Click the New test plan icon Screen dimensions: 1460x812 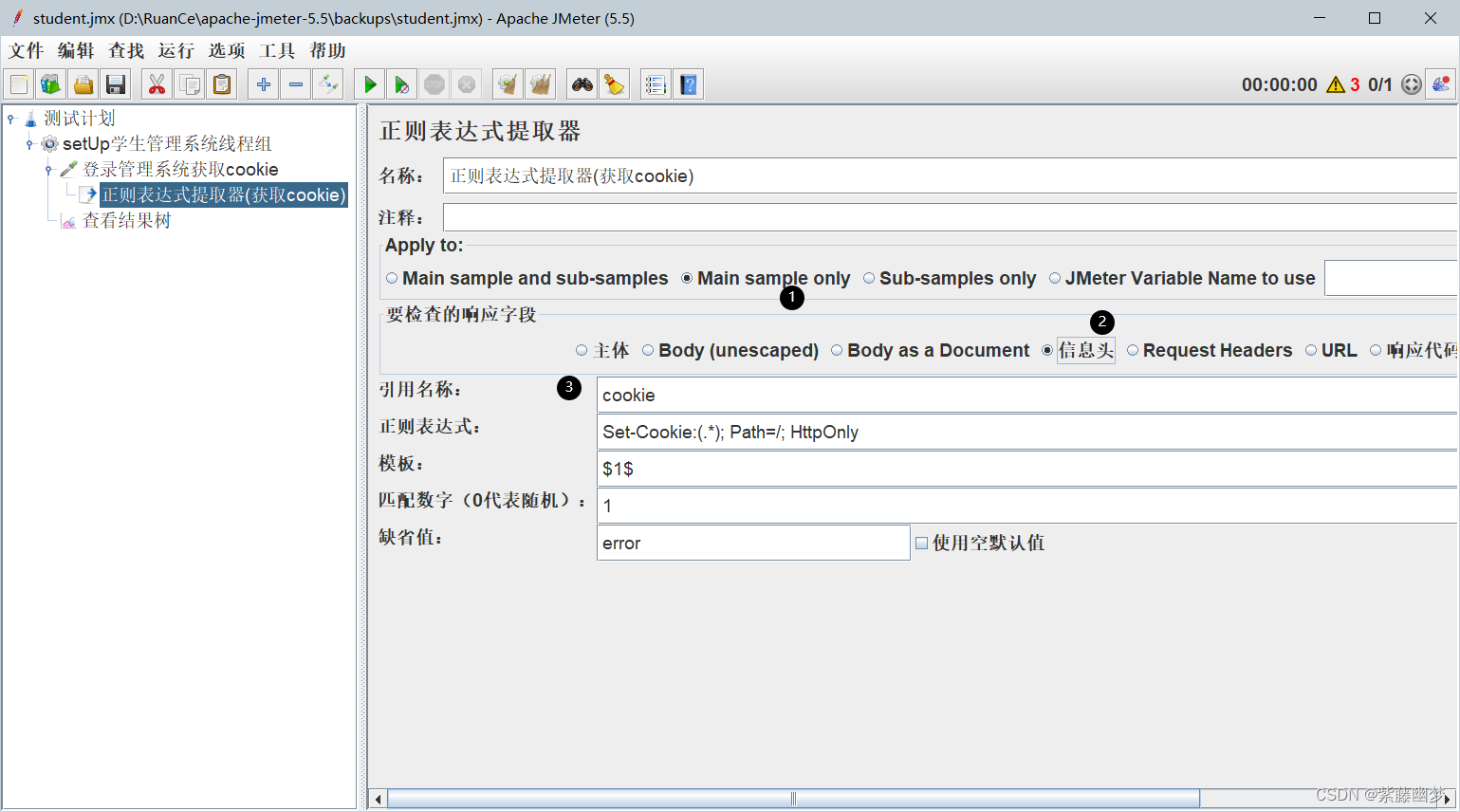click(19, 84)
